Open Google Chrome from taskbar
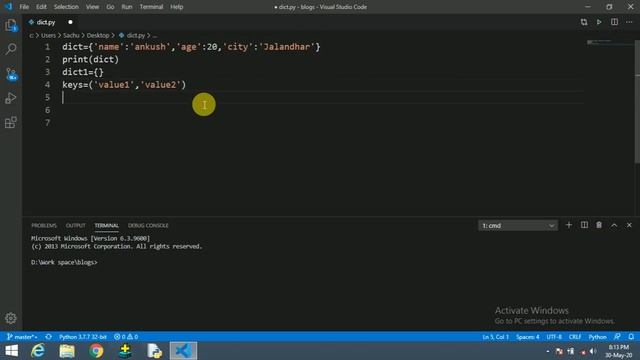This screenshot has height=360, width=640. (x=96, y=351)
